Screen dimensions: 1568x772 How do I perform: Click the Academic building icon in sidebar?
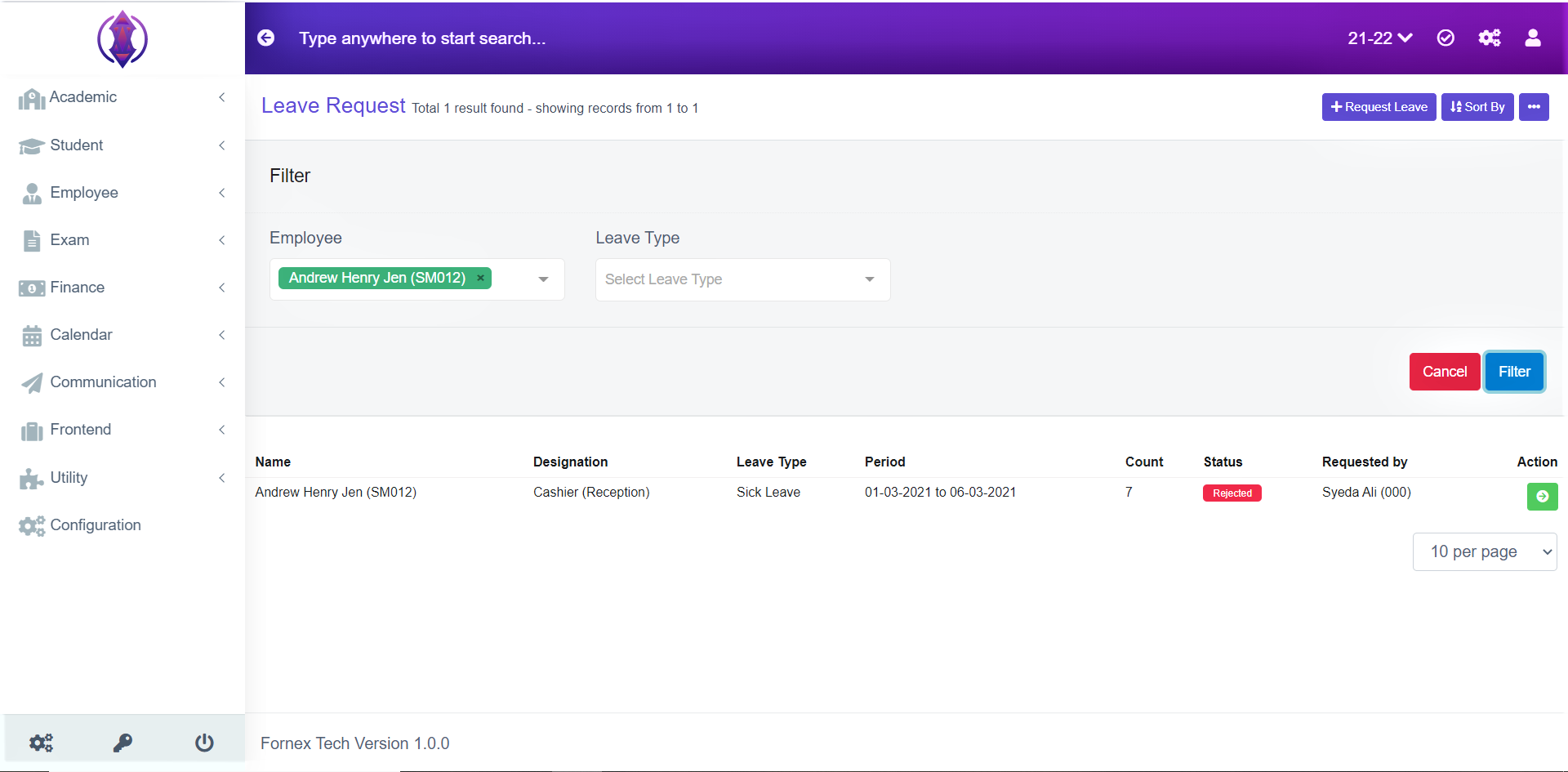32,99
